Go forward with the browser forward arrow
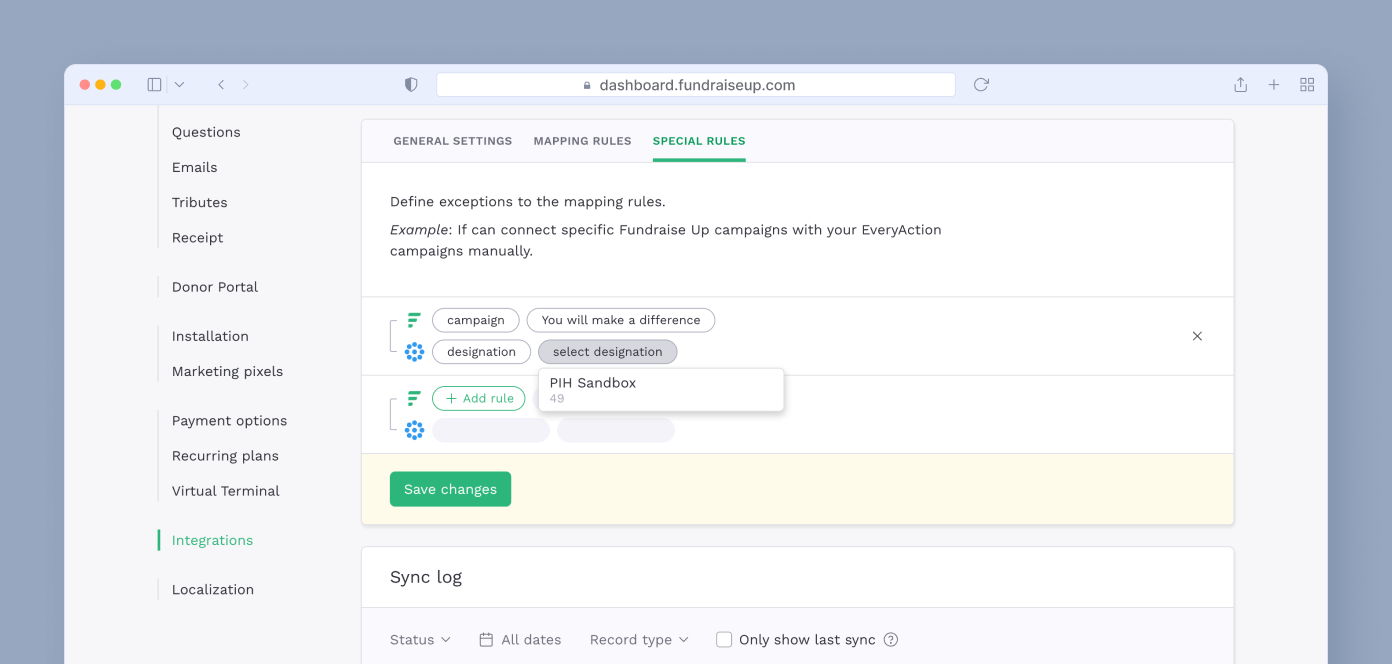This screenshot has width=1392, height=664. [x=246, y=85]
